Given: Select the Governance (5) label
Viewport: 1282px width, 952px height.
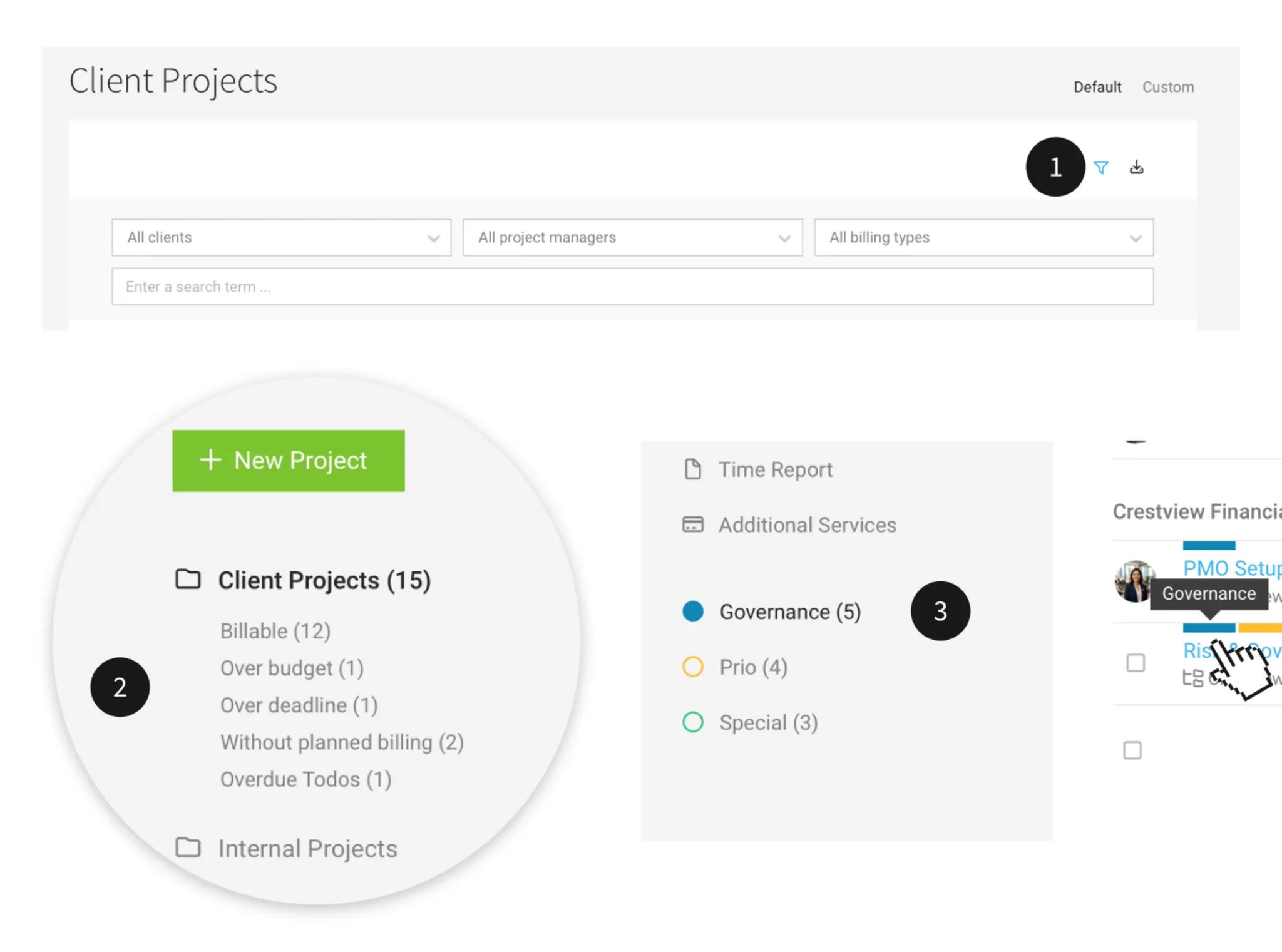Looking at the screenshot, I should click(790, 612).
